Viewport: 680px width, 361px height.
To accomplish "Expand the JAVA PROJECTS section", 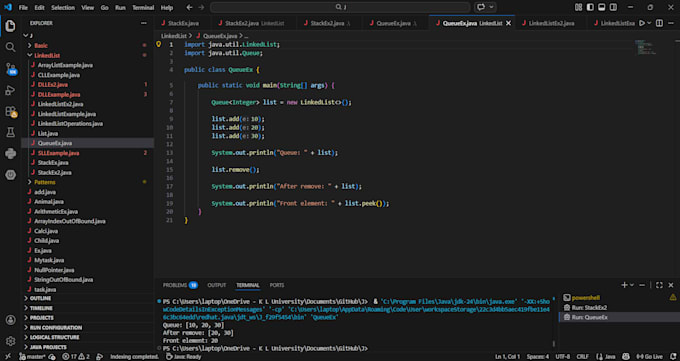I will point(88,347).
